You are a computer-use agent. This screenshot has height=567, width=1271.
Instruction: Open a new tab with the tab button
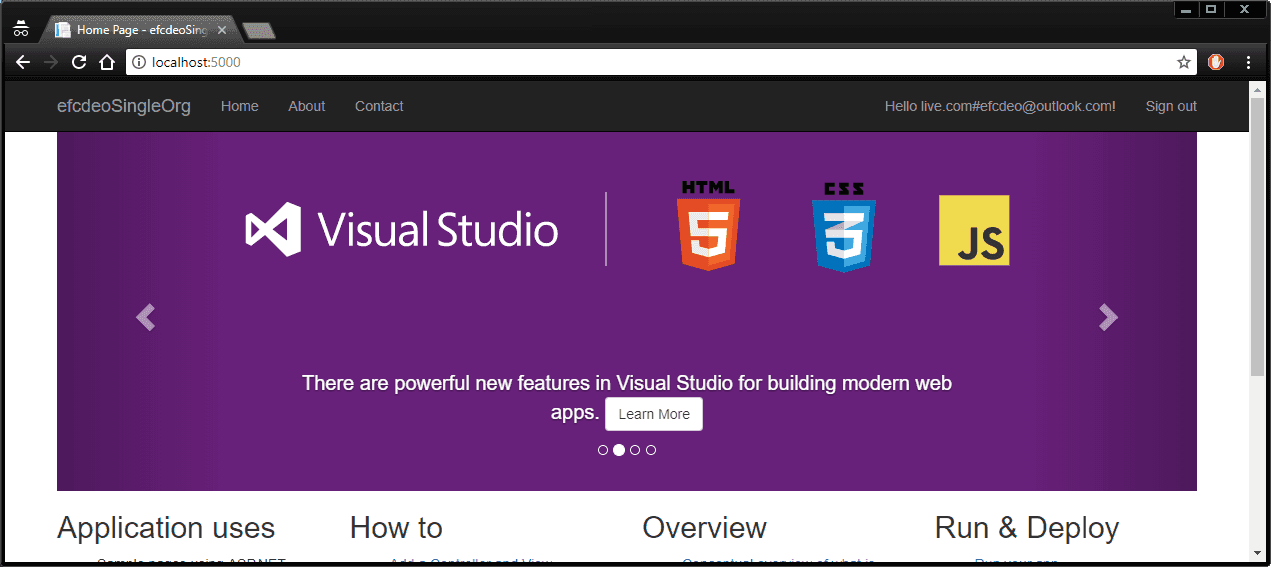pos(259,31)
